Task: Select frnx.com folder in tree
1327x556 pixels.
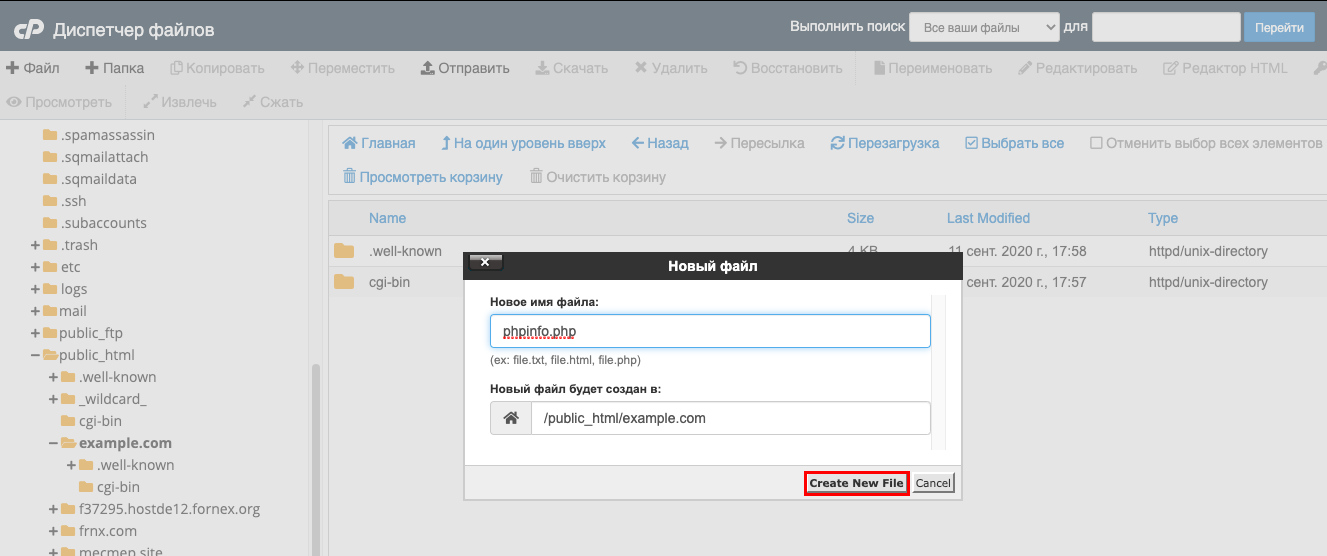Action: tap(99, 531)
